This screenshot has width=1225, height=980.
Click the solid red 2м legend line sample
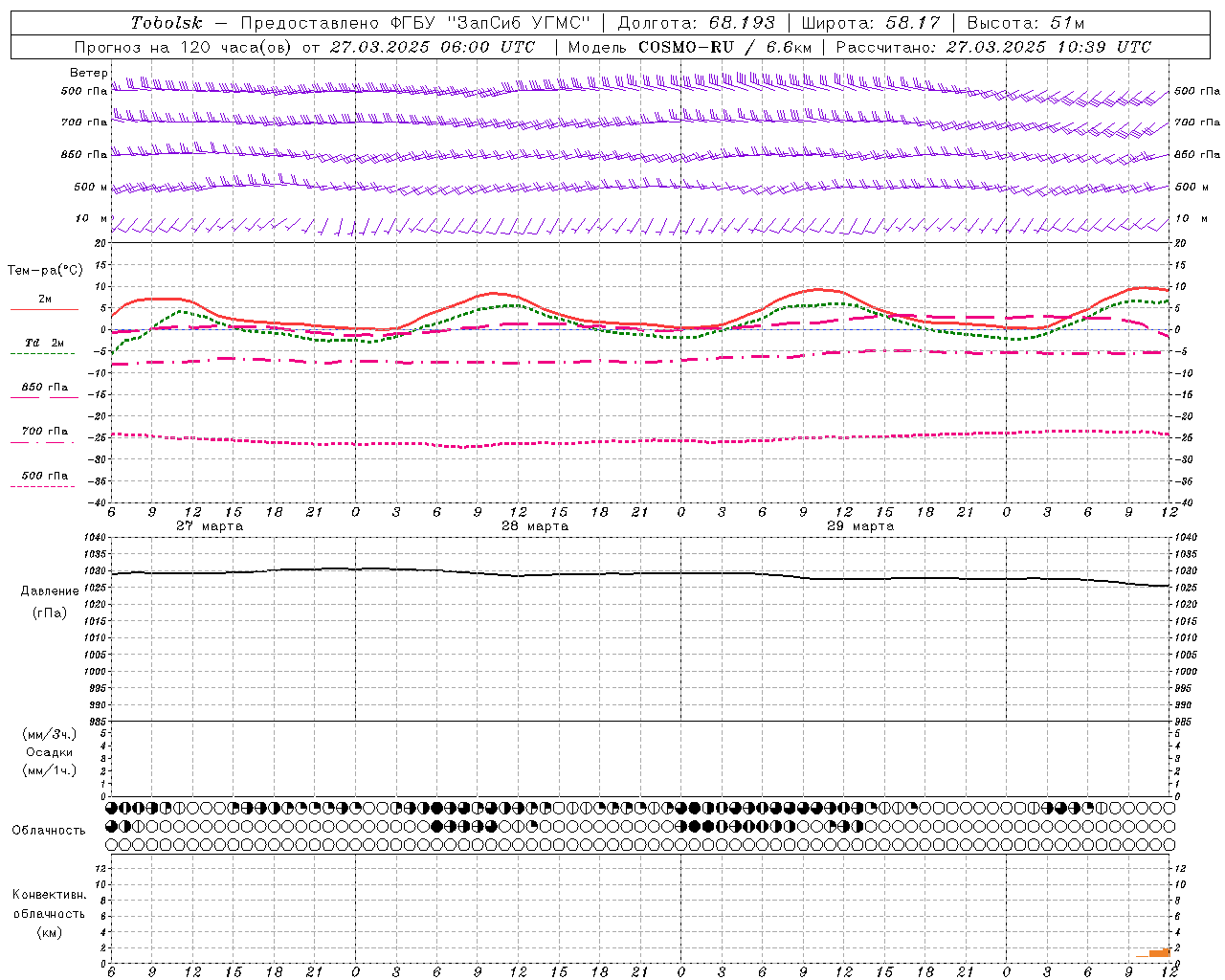[x=44, y=309]
